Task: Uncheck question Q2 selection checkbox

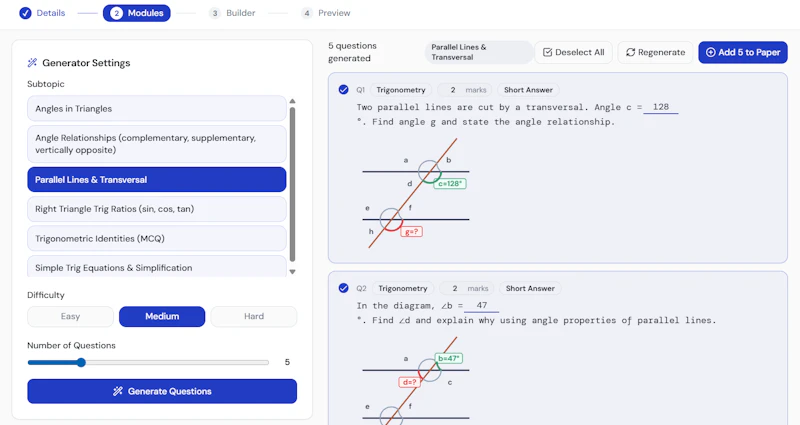Action: pyautogui.click(x=343, y=288)
